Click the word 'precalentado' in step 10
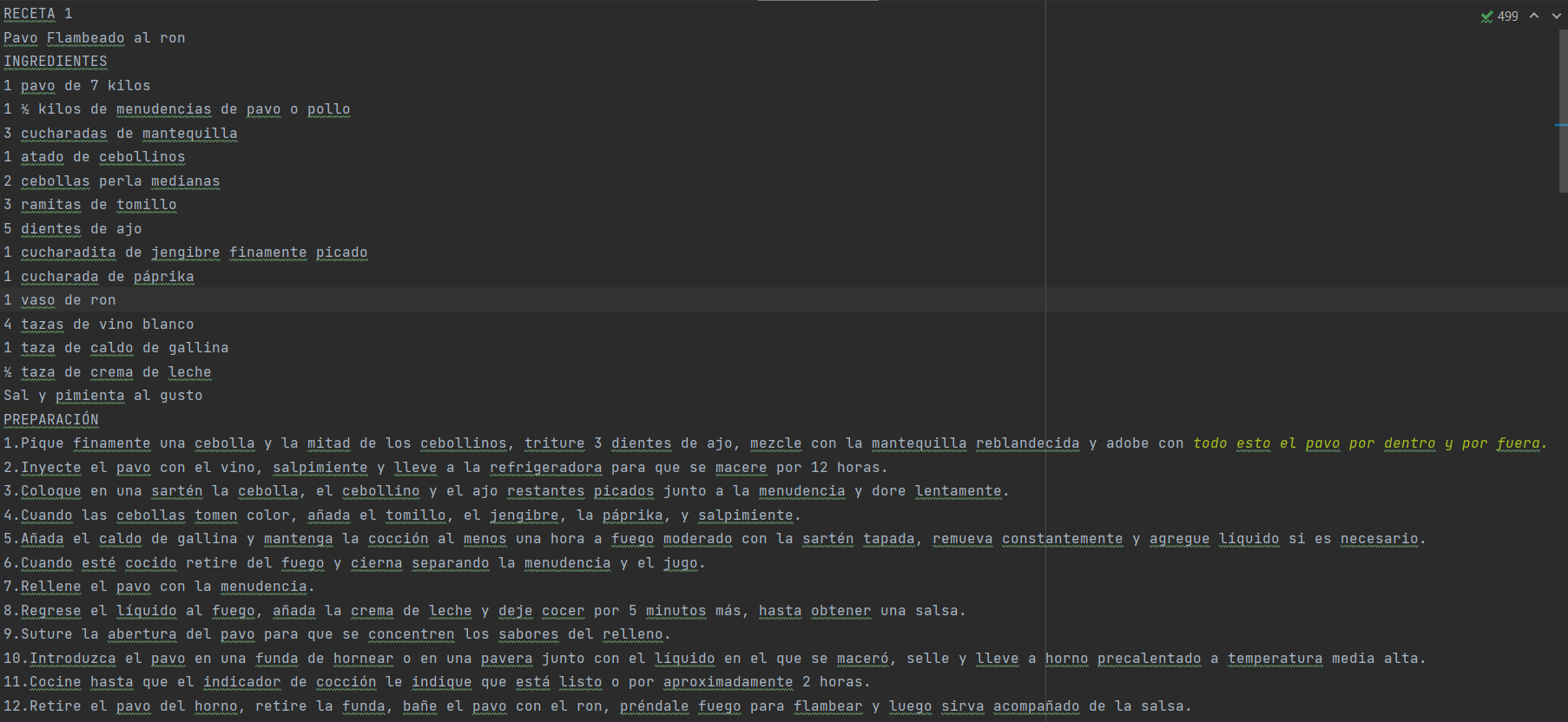1568x722 pixels. [1150, 659]
